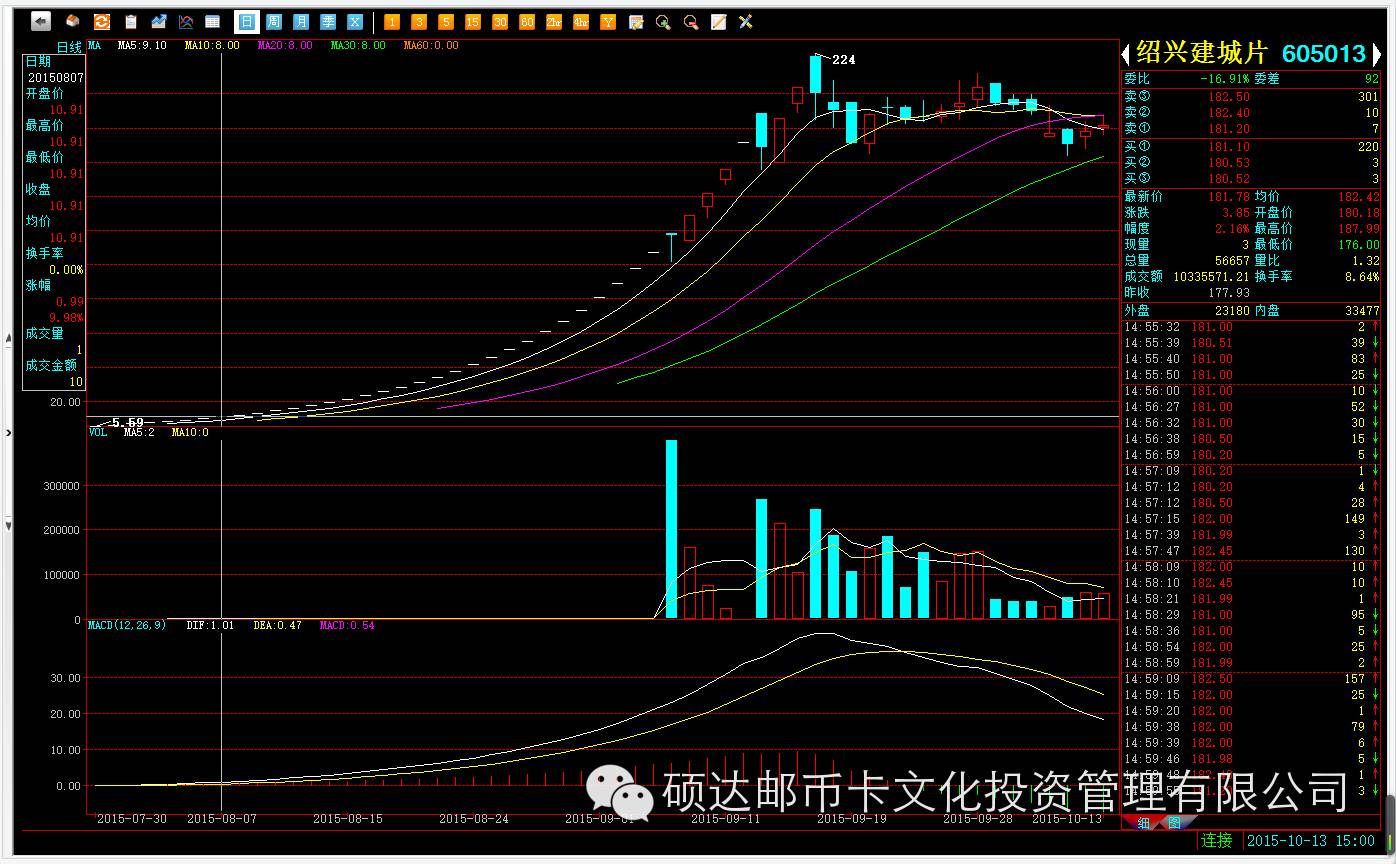This screenshot has height=864, width=1396.
Task: Click the MA60:0.00 value
Action: click(431, 45)
